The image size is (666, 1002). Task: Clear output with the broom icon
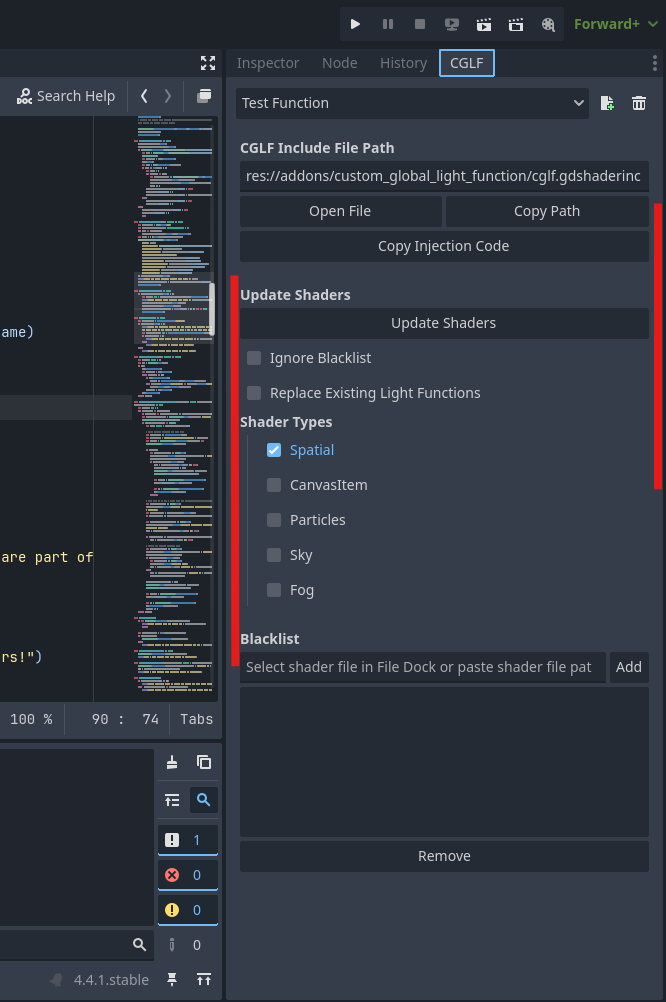172,762
